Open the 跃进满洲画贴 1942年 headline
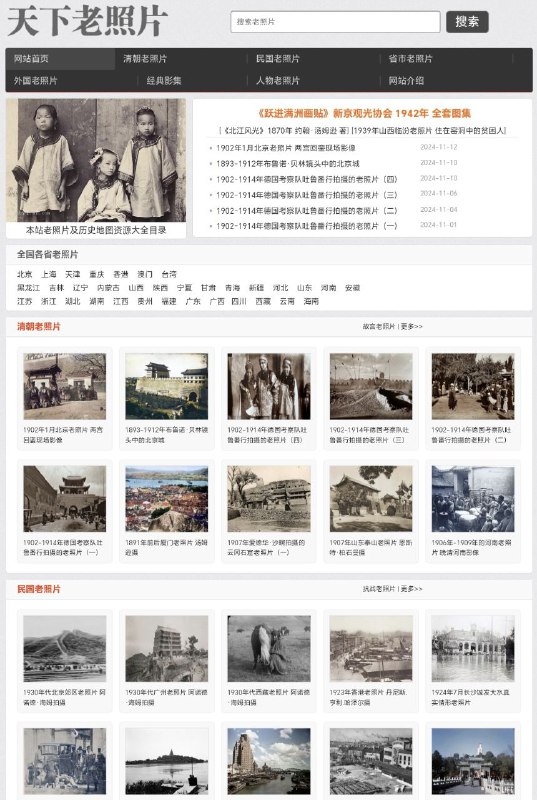This screenshot has width=537, height=800. [x=364, y=113]
